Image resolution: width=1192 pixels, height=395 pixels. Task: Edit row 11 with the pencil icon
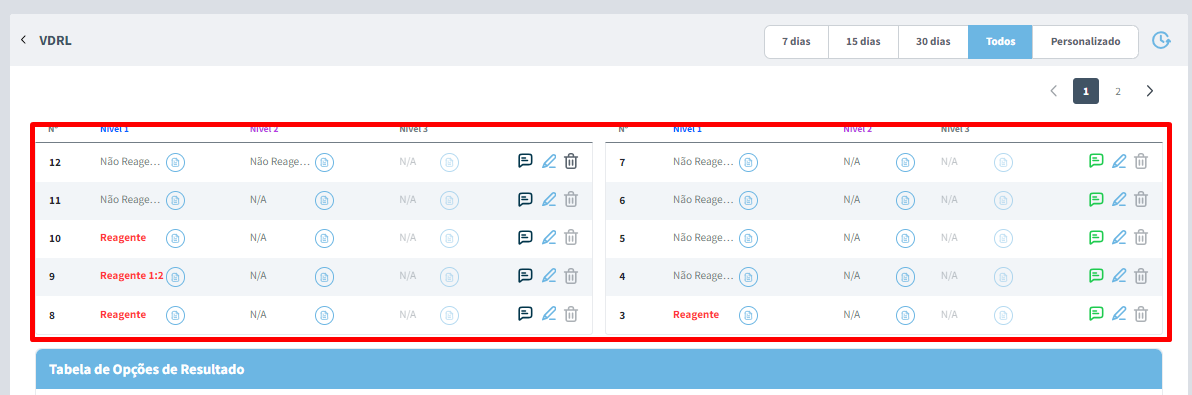click(x=549, y=199)
